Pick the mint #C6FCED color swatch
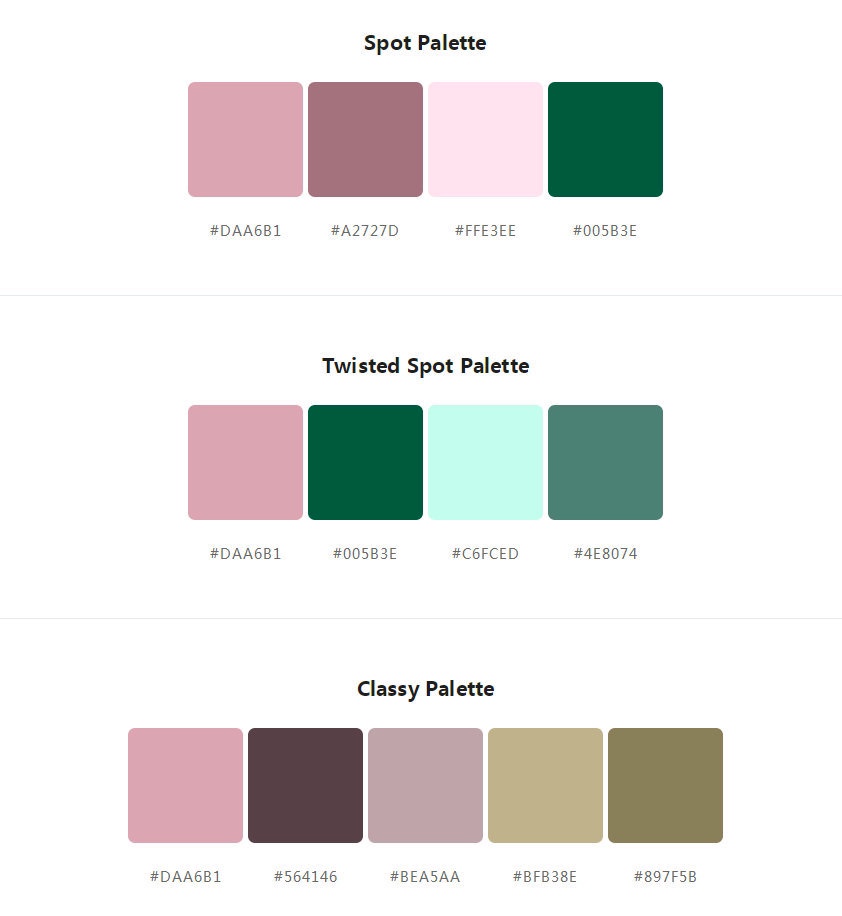This screenshot has width=842, height=916. click(485, 462)
